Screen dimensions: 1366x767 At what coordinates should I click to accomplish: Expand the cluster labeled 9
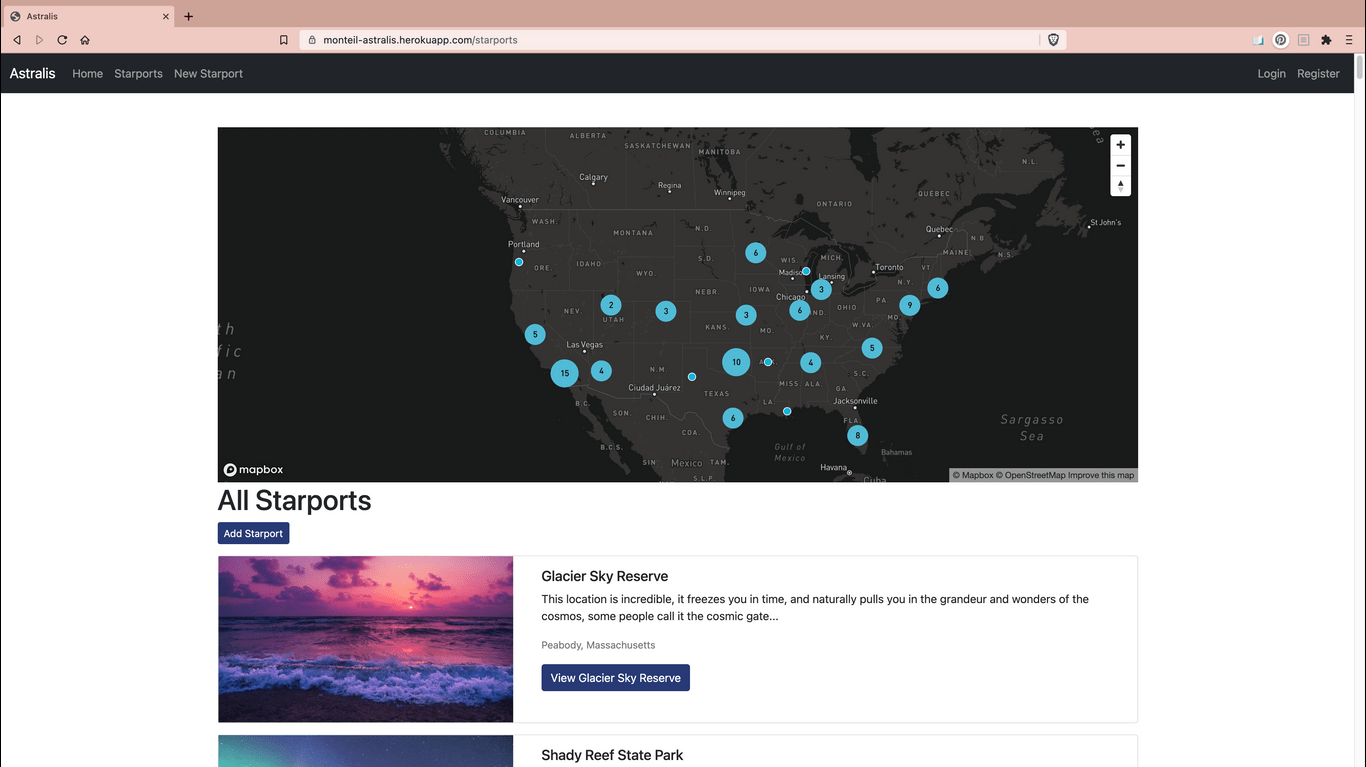[x=909, y=305]
